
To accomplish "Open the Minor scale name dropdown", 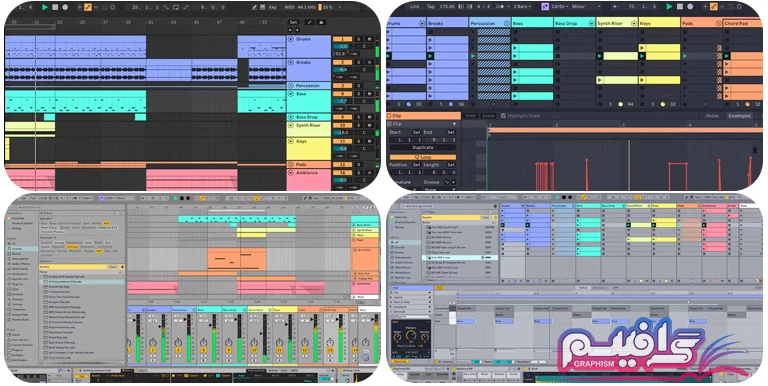I will coord(586,6).
